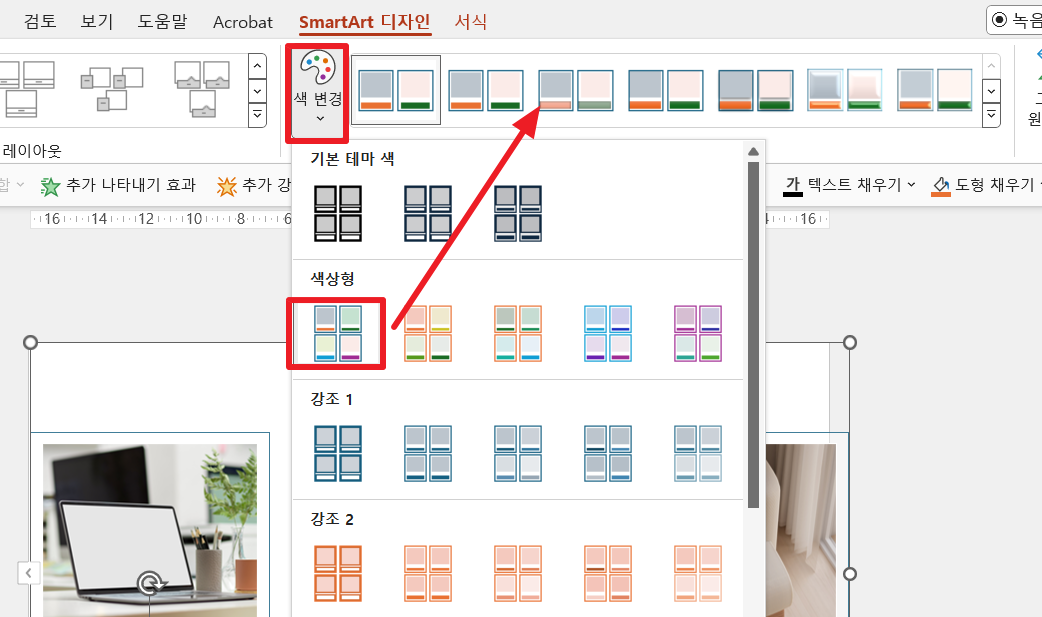Select first SmartArt style in the style gallery

click(x=395, y=90)
